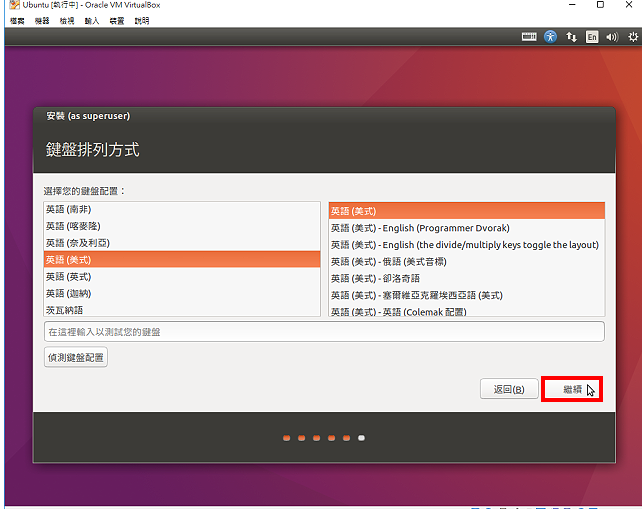Select 英語 (南非) in left list
Screen dimensions: 642x509
tap(182, 209)
